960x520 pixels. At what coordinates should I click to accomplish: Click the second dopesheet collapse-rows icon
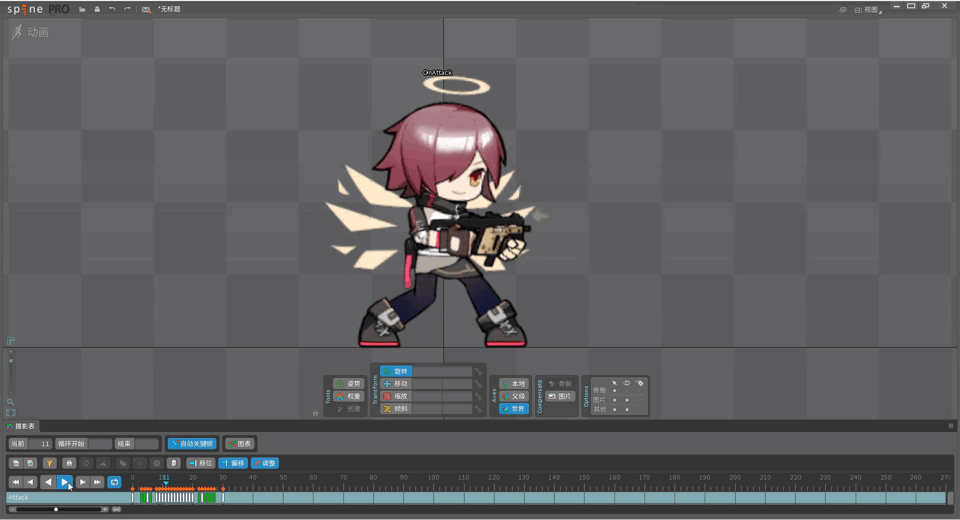pos(30,463)
